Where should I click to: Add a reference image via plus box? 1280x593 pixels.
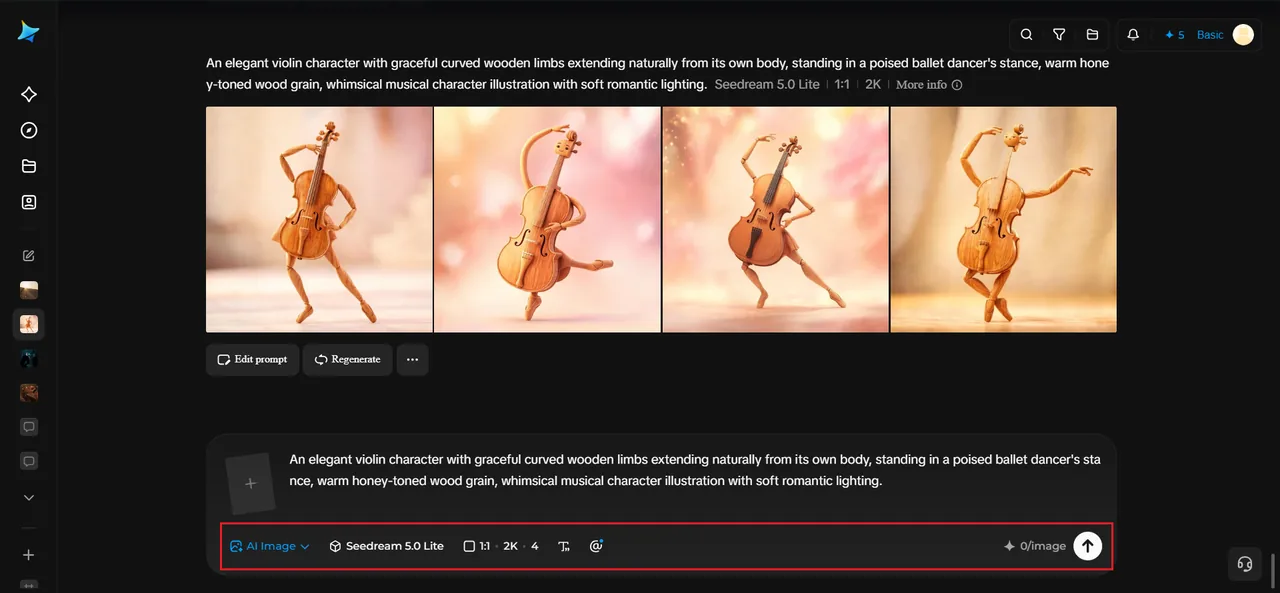click(250, 484)
